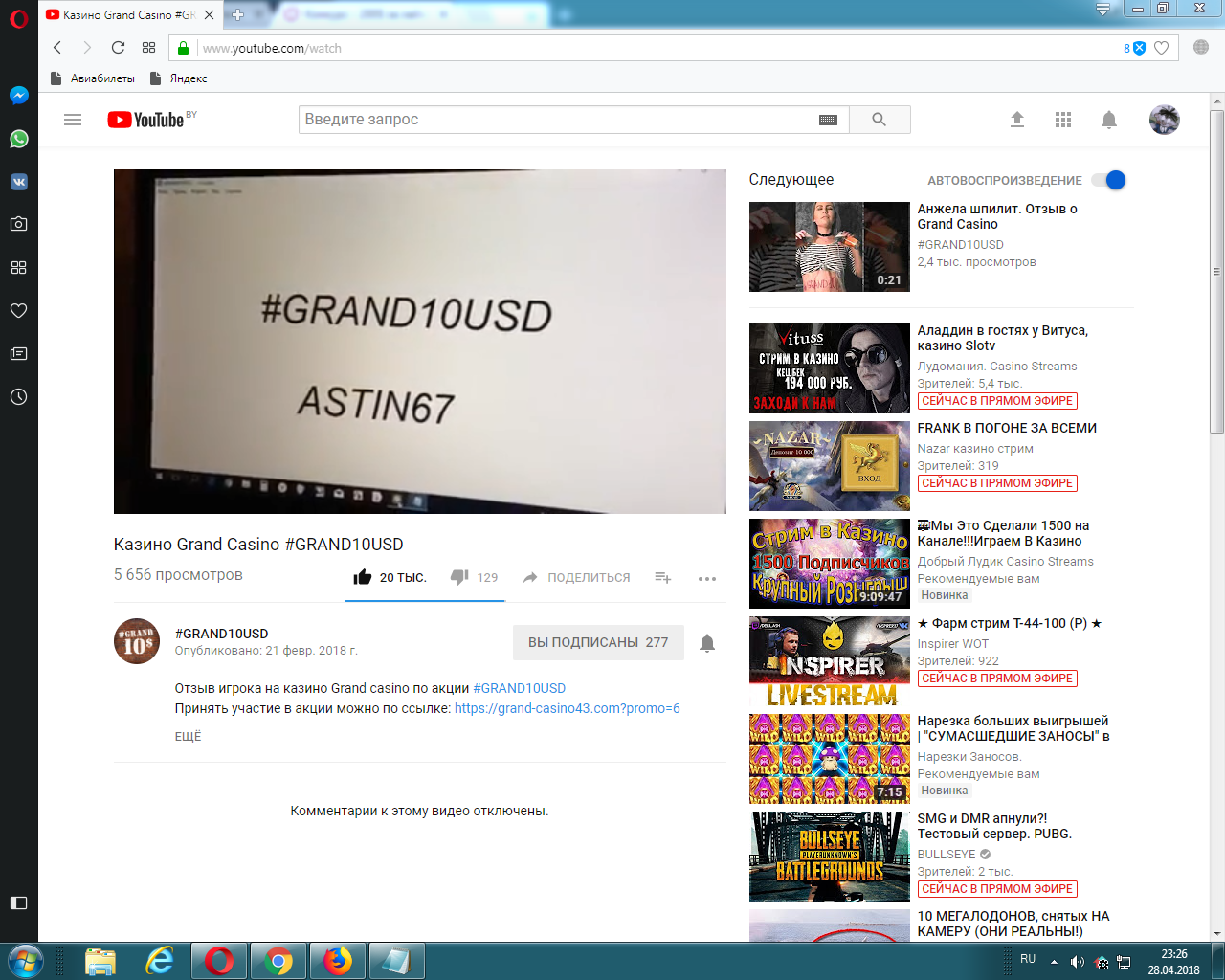Open bookmarks heart in Opera sidebar
Screen dimensions: 1225x980
[19, 310]
